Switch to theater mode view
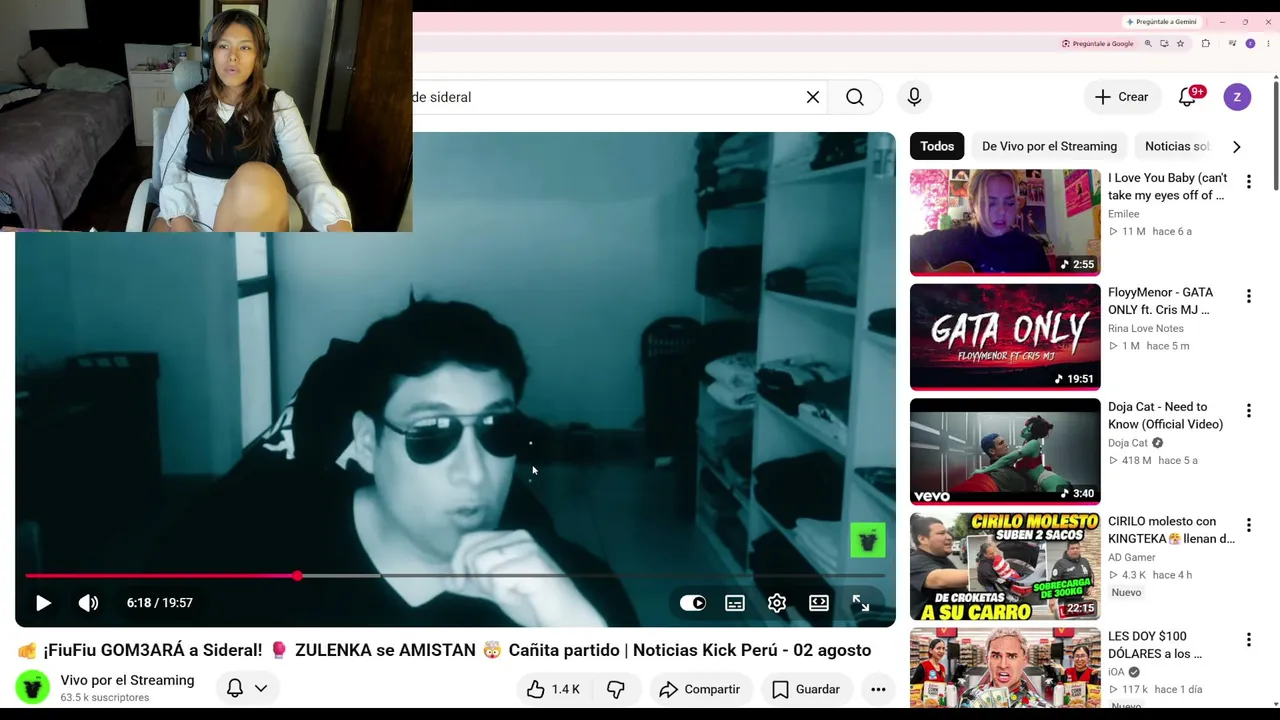Screen dimensions: 1280x720 pyautogui.click(x=819, y=603)
